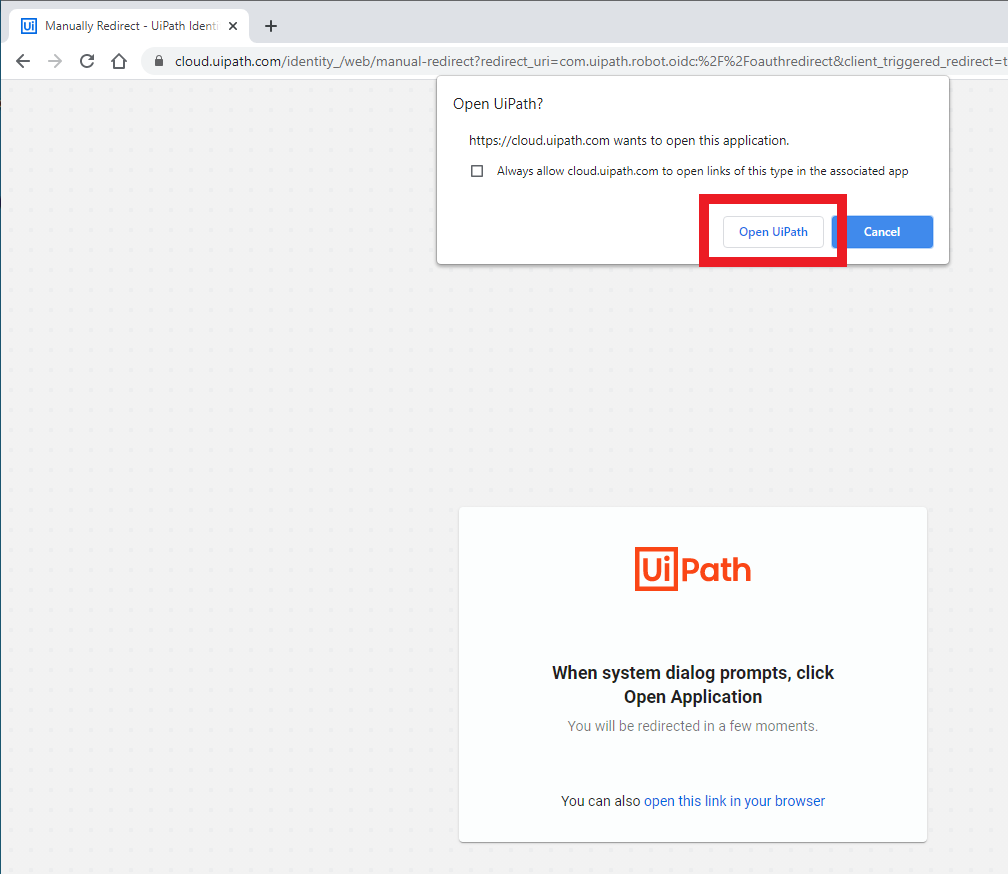Select the Manually Redirect - UiPath tab
This screenshot has width=1008, height=874.
130,26
